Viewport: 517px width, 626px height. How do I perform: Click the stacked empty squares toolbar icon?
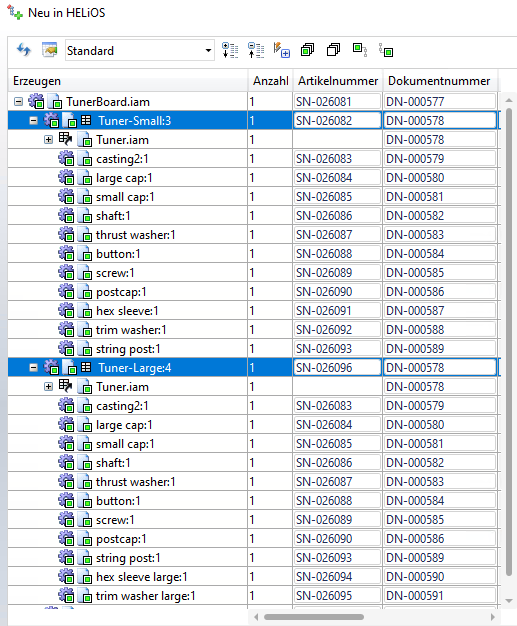click(333, 50)
